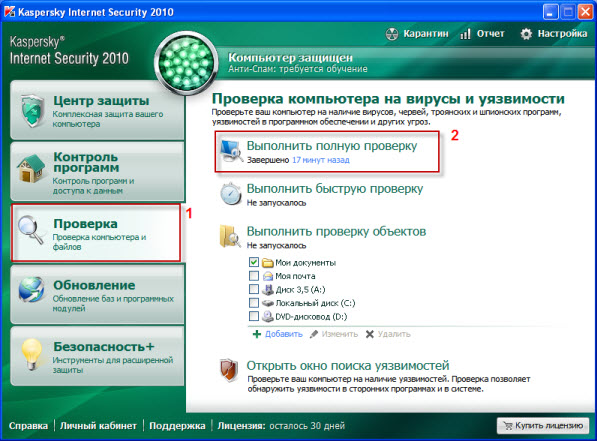Click the green protection status indicator
Screen dimensions: 597x441
click(186, 63)
